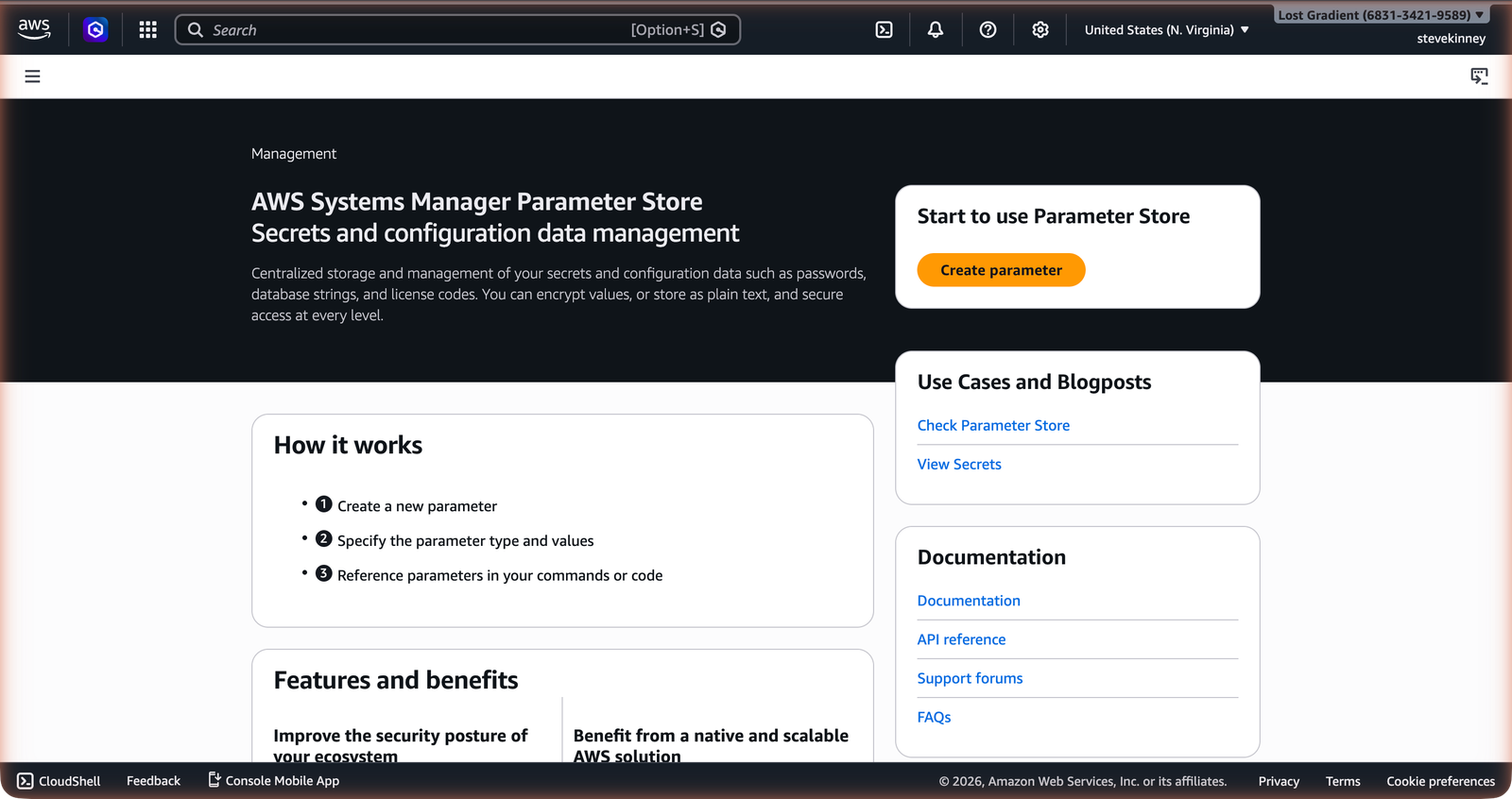Click the 'Use Cases and Blogposts' heading

click(x=1034, y=382)
